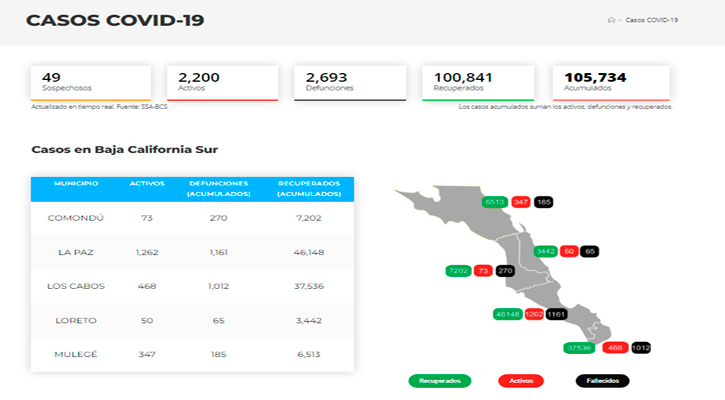725x400 pixels.
Task: Click black 65 map badge
Action: point(590,252)
